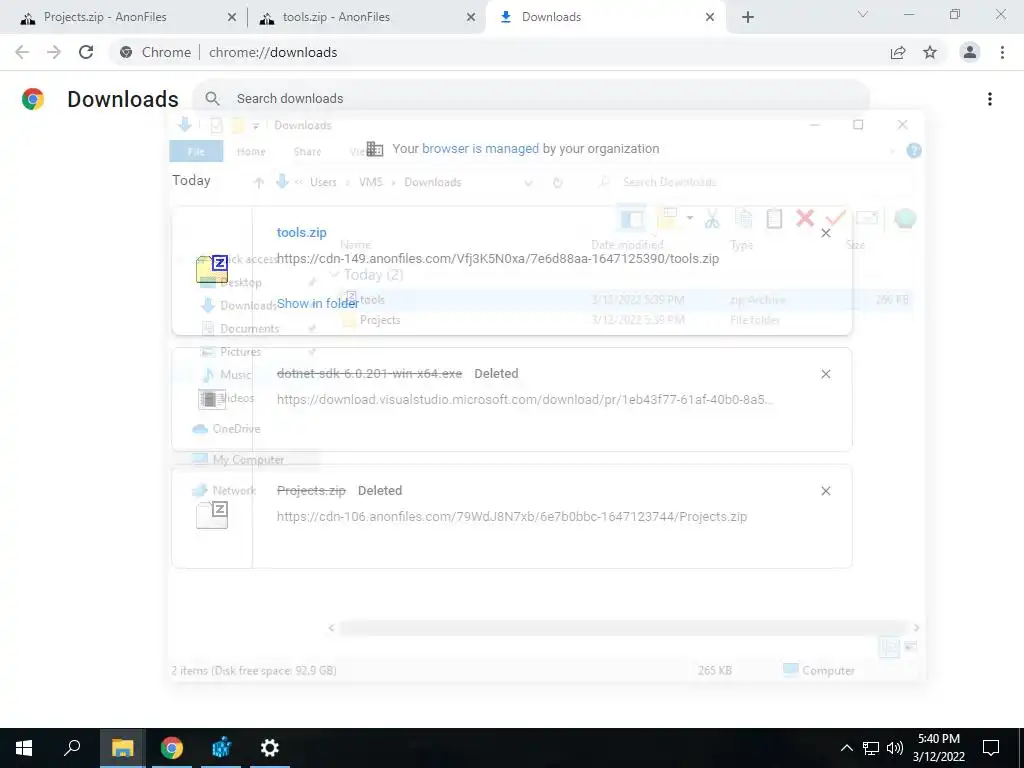Click the chrome://downloads address bar
The image size is (1024, 768).
coord(496,52)
